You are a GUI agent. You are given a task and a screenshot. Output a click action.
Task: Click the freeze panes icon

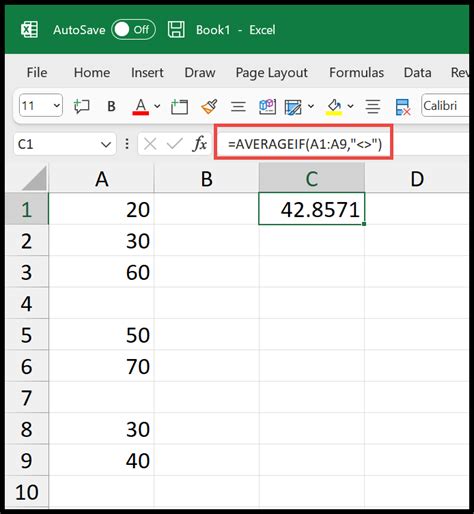[x=293, y=107]
